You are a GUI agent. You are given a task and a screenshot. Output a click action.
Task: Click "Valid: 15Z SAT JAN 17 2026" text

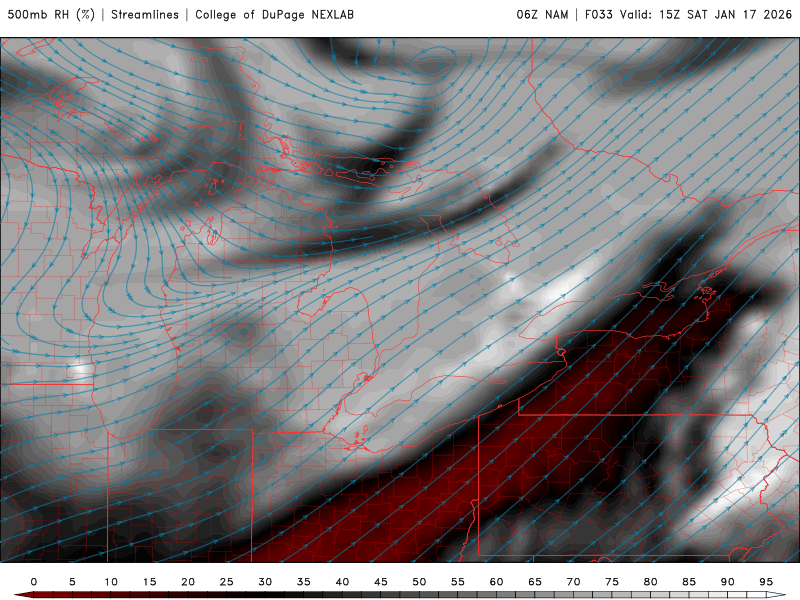(706, 15)
